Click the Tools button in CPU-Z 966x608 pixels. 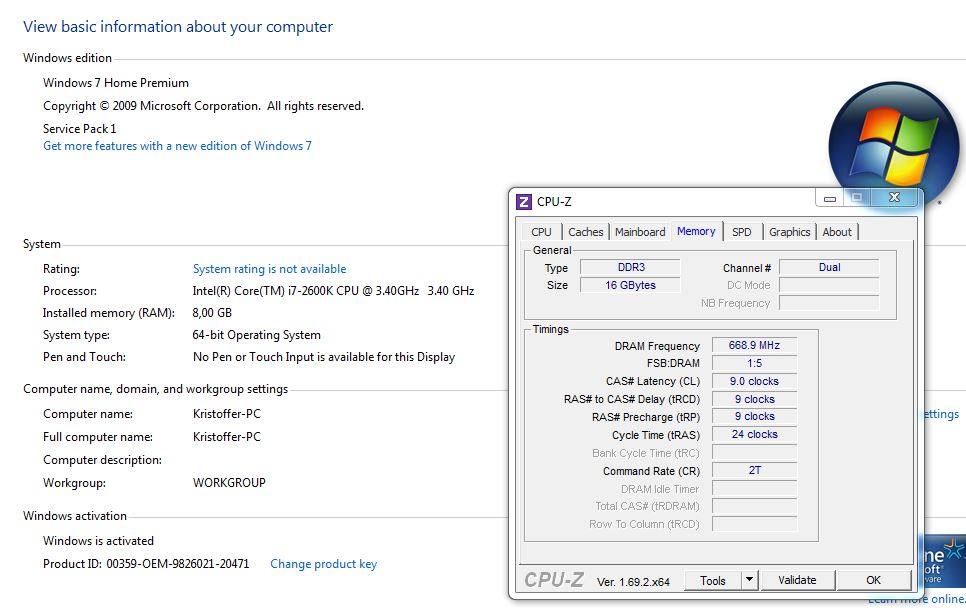[x=713, y=580]
